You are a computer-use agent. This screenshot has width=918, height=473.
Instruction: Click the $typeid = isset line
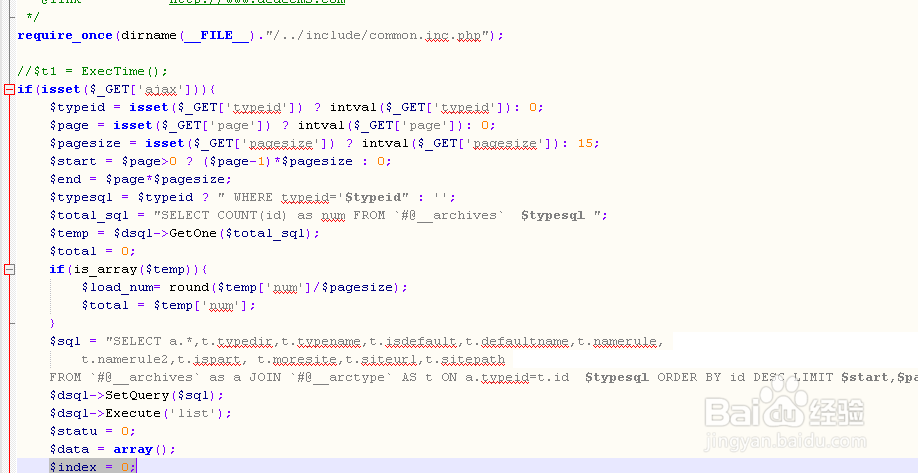[297, 108]
